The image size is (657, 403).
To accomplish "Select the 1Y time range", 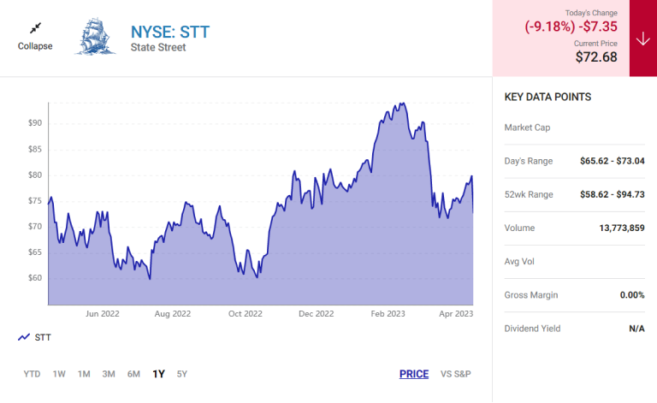I will point(158,374).
